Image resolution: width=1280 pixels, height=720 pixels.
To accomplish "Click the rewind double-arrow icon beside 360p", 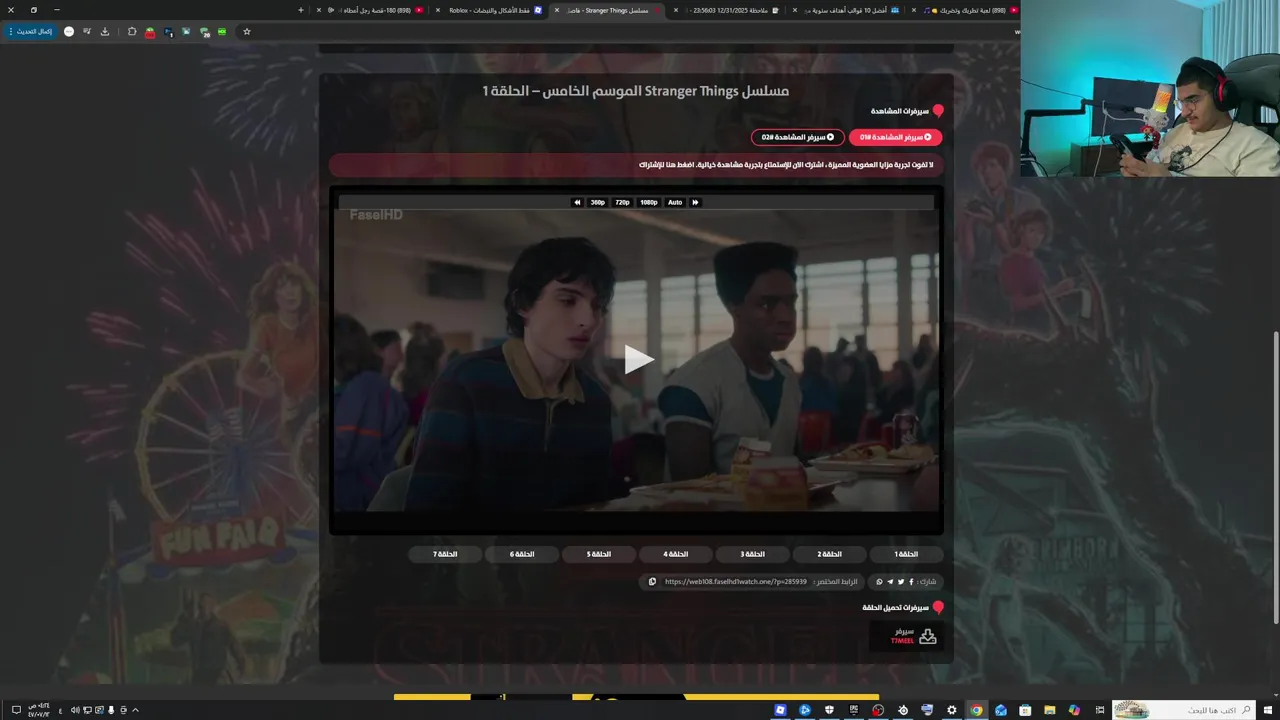I will click(x=577, y=202).
